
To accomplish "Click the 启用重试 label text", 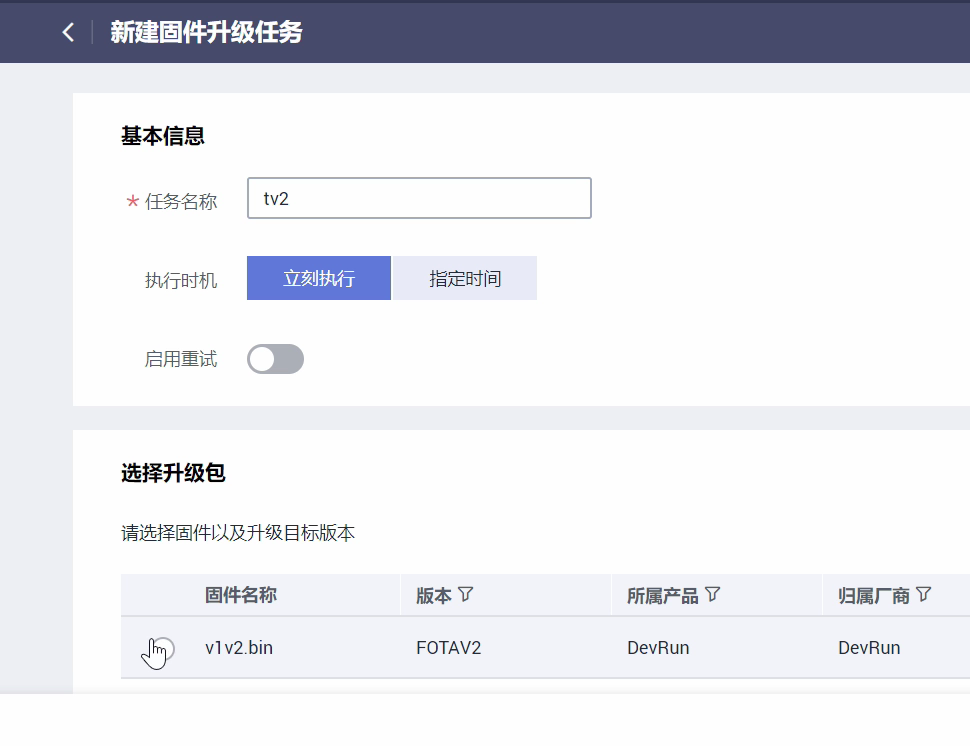I will (x=181, y=359).
